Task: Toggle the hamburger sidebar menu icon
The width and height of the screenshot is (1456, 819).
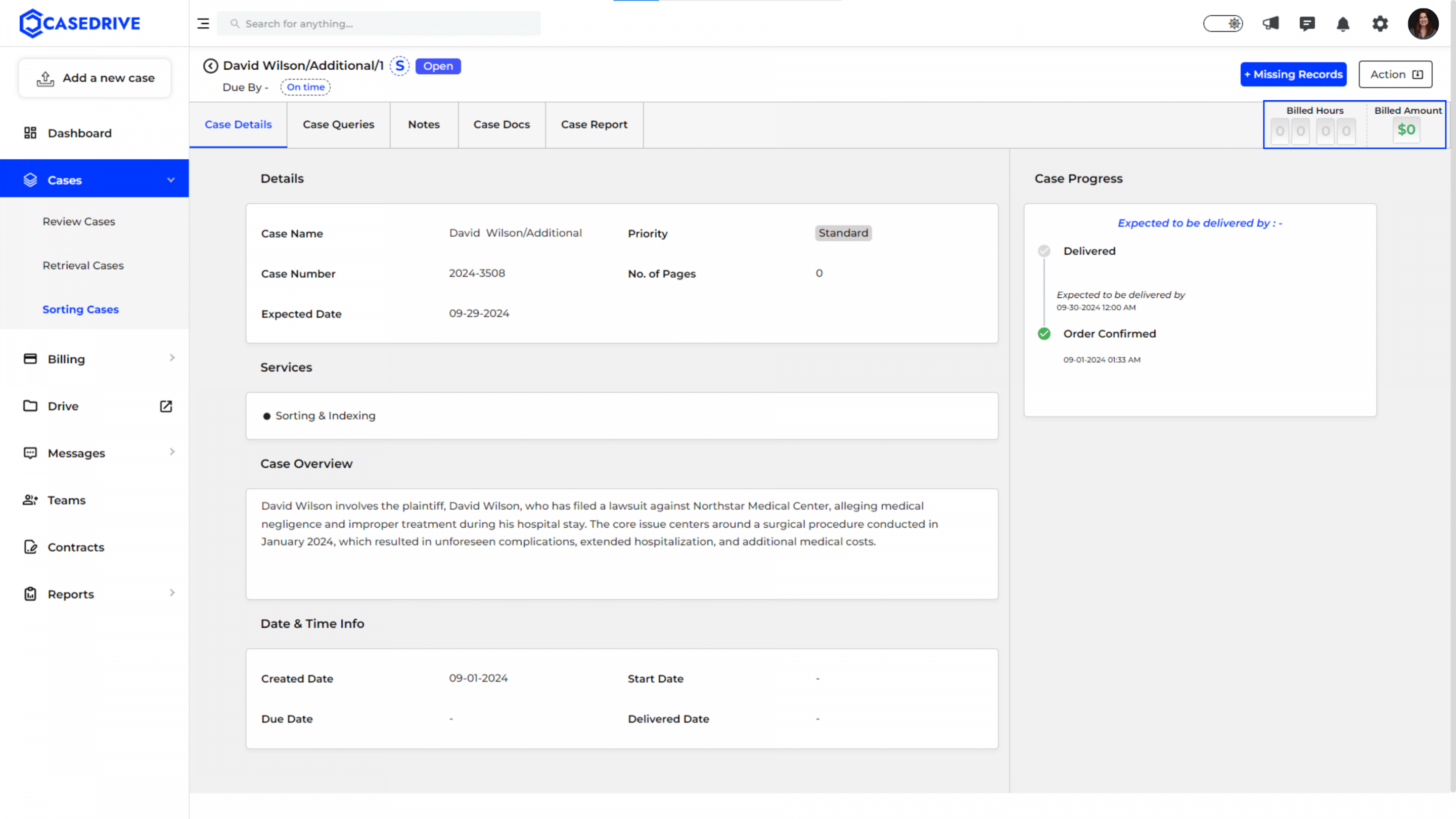Action: click(x=203, y=24)
